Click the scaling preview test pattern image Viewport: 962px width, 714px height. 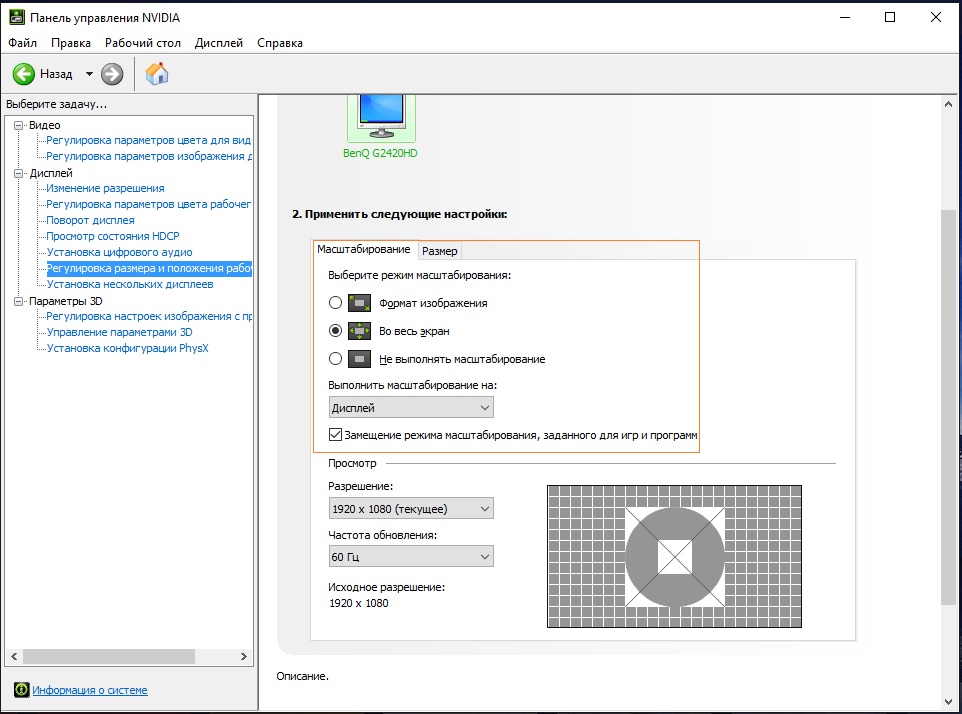click(x=674, y=556)
